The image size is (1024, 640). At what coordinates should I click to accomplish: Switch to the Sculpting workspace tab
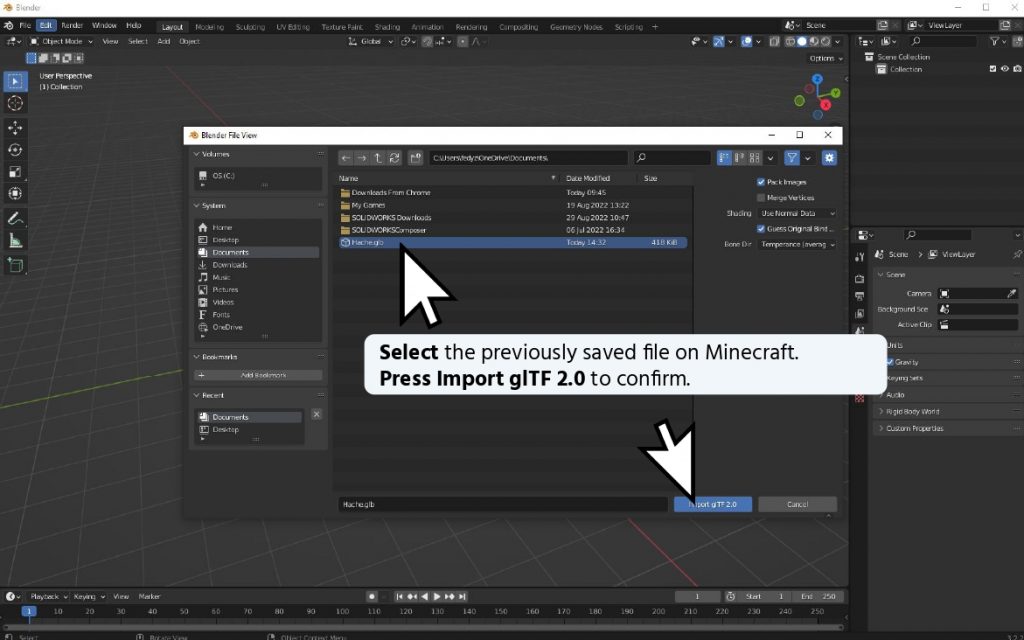(x=250, y=27)
